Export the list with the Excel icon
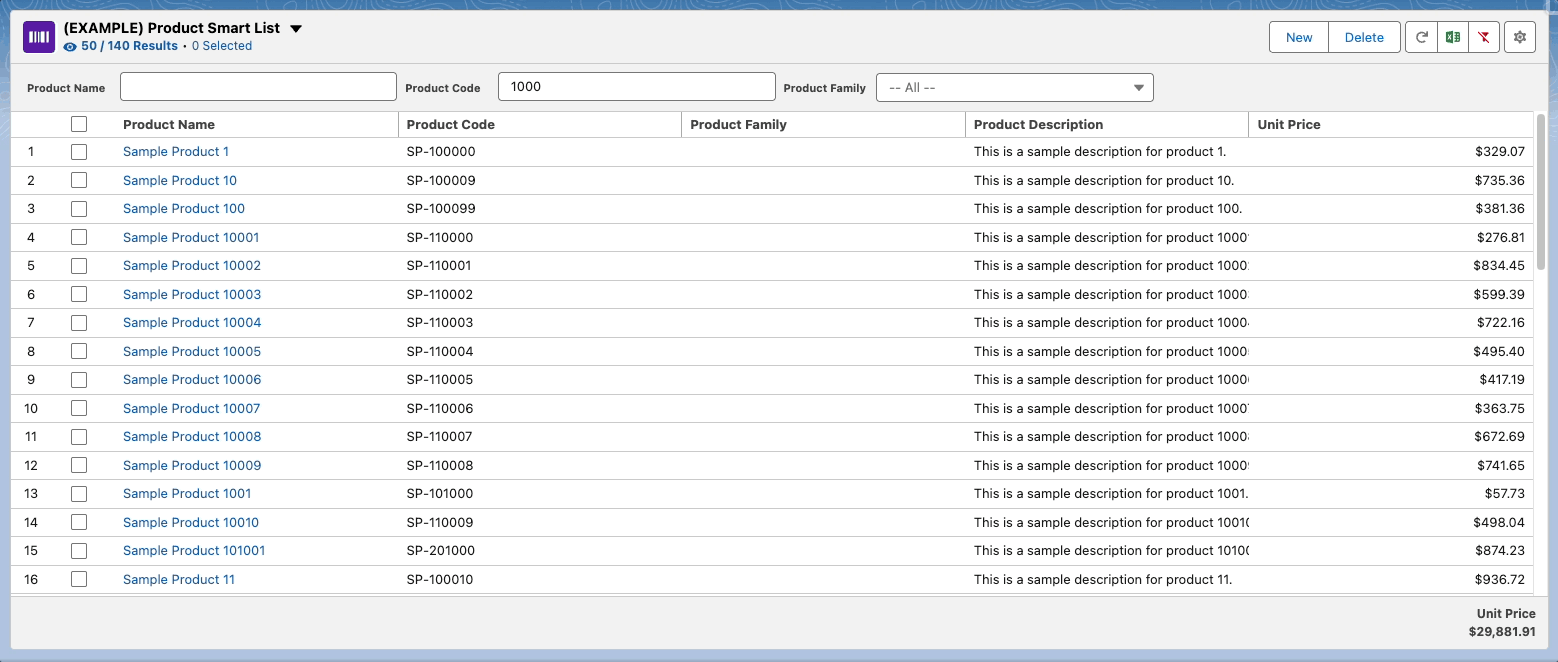 1452,37
